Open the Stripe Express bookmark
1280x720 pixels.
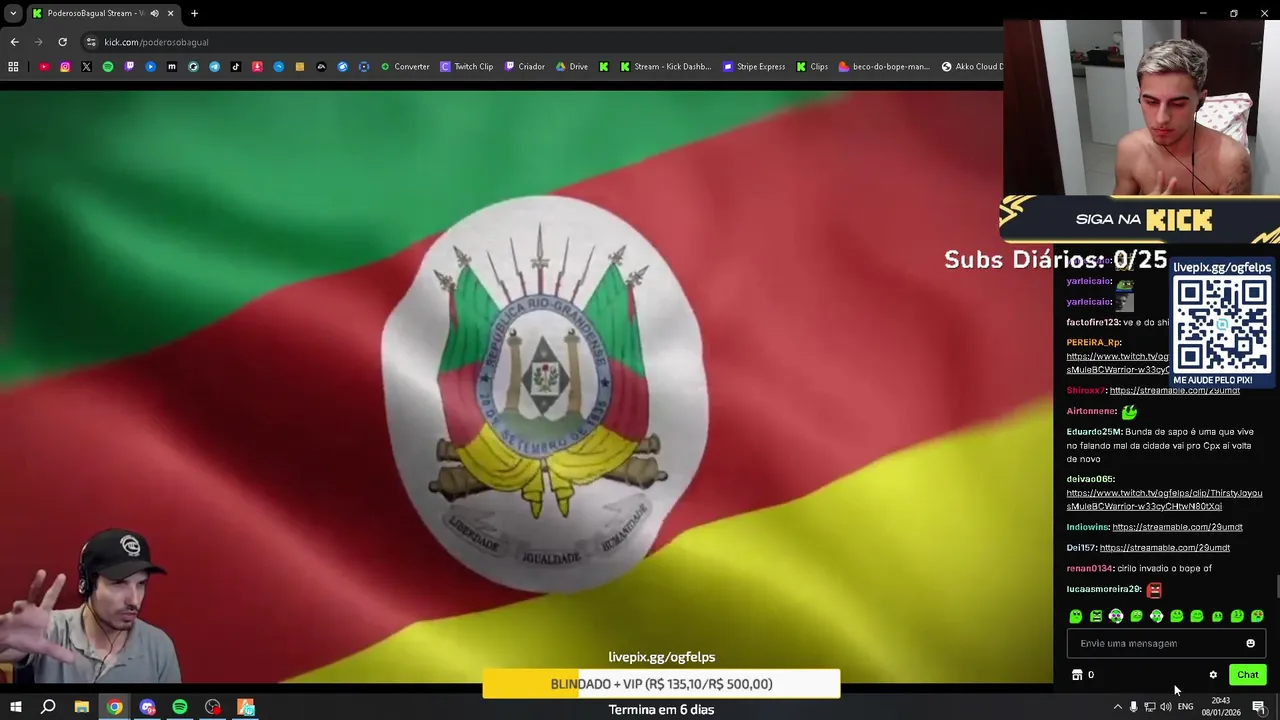click(754, 67)
